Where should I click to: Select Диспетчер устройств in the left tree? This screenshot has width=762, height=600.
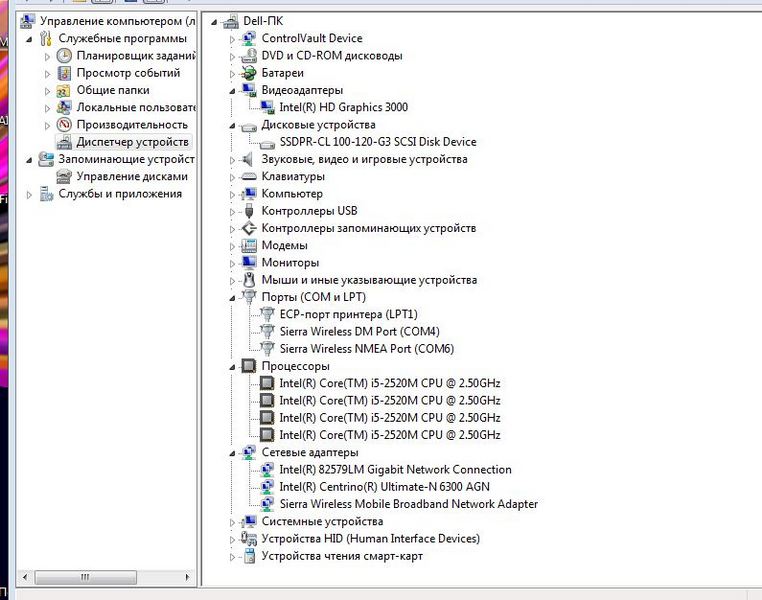132,142
